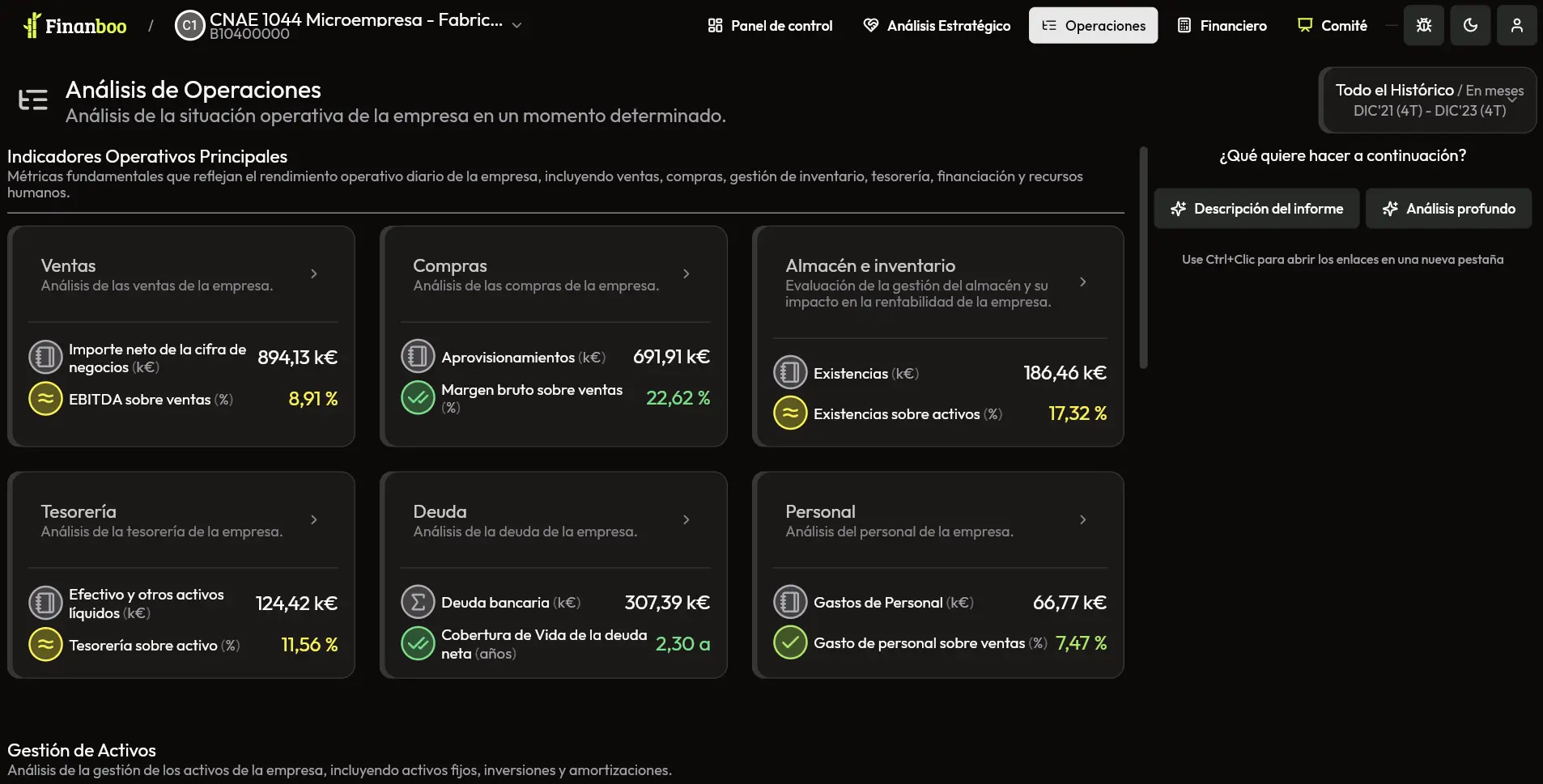Go to the Análisis Estratégico tab
Screen dimensions: 1543x784
coord(937,26)
